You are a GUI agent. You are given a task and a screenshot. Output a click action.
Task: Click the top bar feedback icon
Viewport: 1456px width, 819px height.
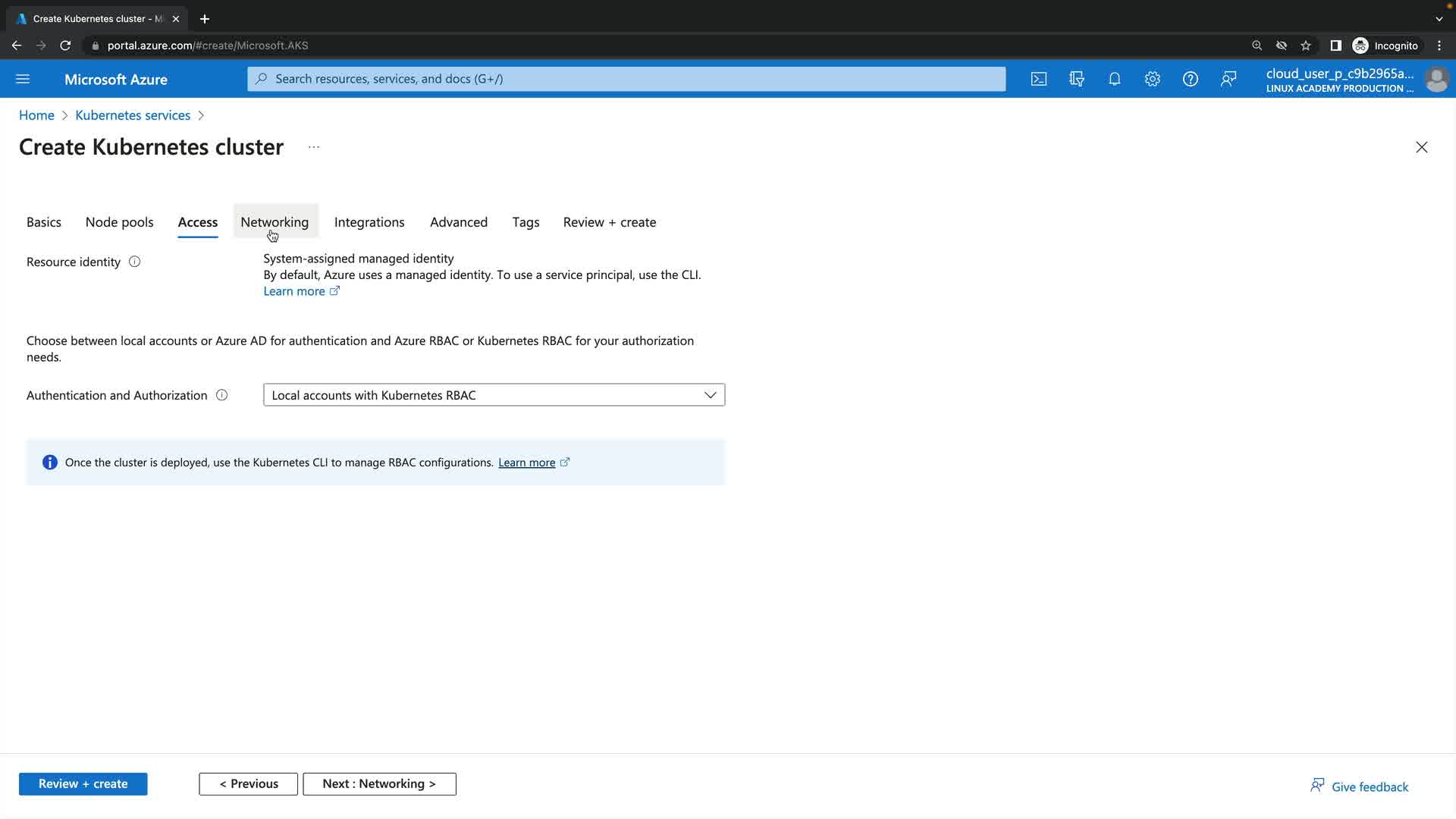coord(1228,79)
